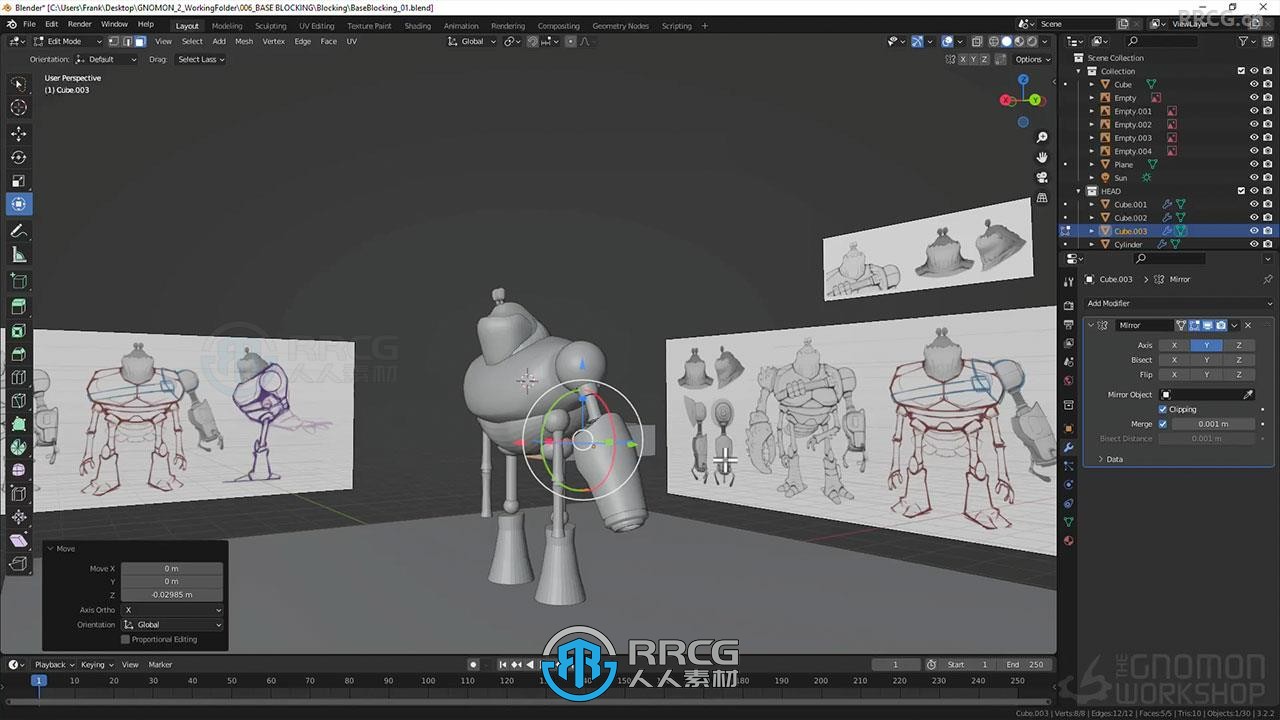Open Axis Ortho X dropdown
The image size is (1280, 720).
pyautogui.click(x=172, y=610)
